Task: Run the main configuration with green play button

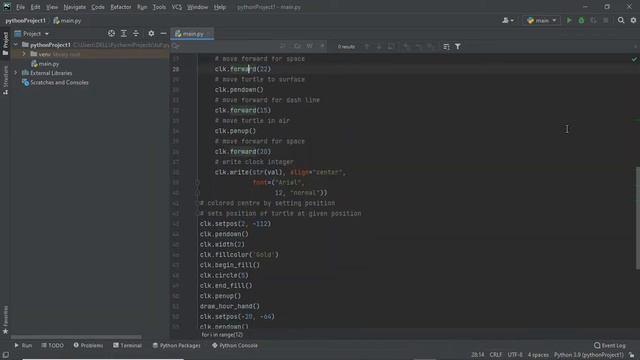Action: [569, 20]
